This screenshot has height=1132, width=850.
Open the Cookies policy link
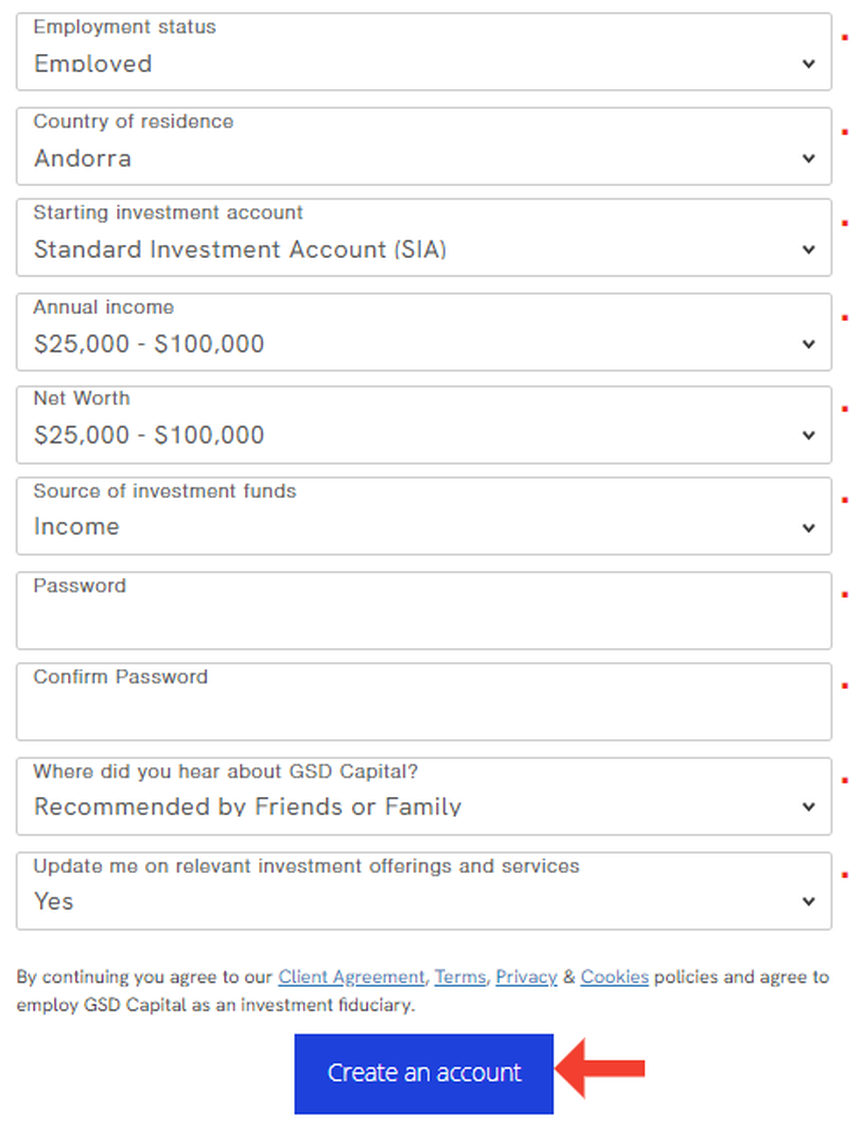614,977
